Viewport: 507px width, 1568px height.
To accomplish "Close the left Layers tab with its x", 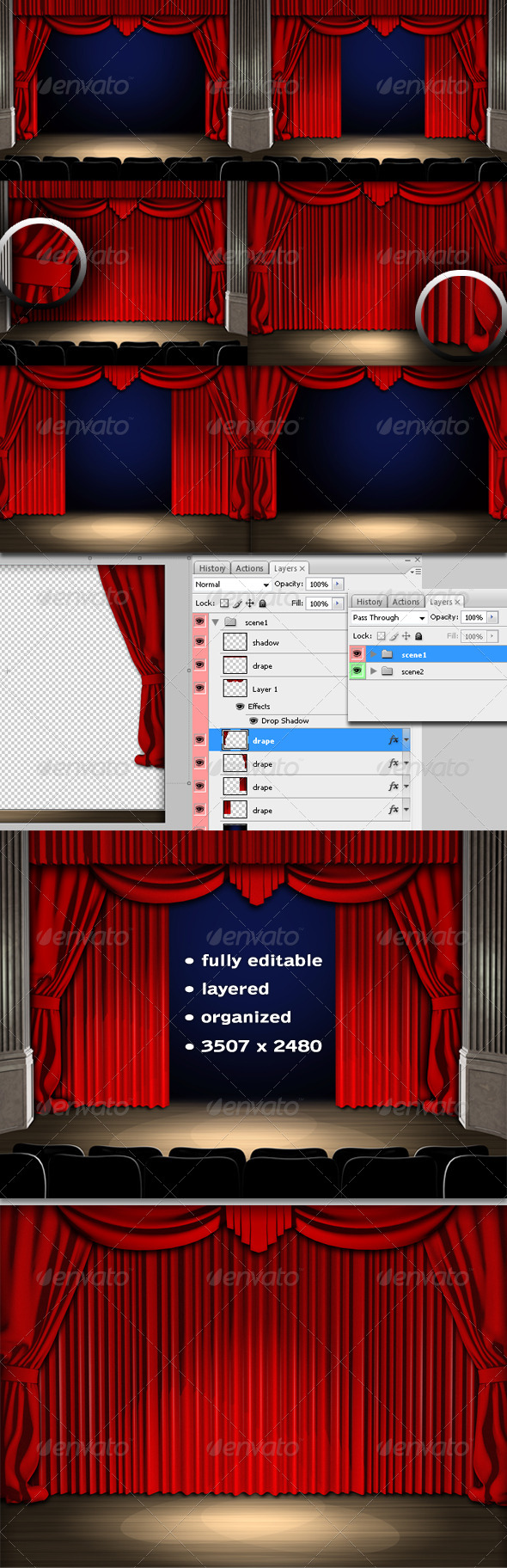I will click(302, 569).
